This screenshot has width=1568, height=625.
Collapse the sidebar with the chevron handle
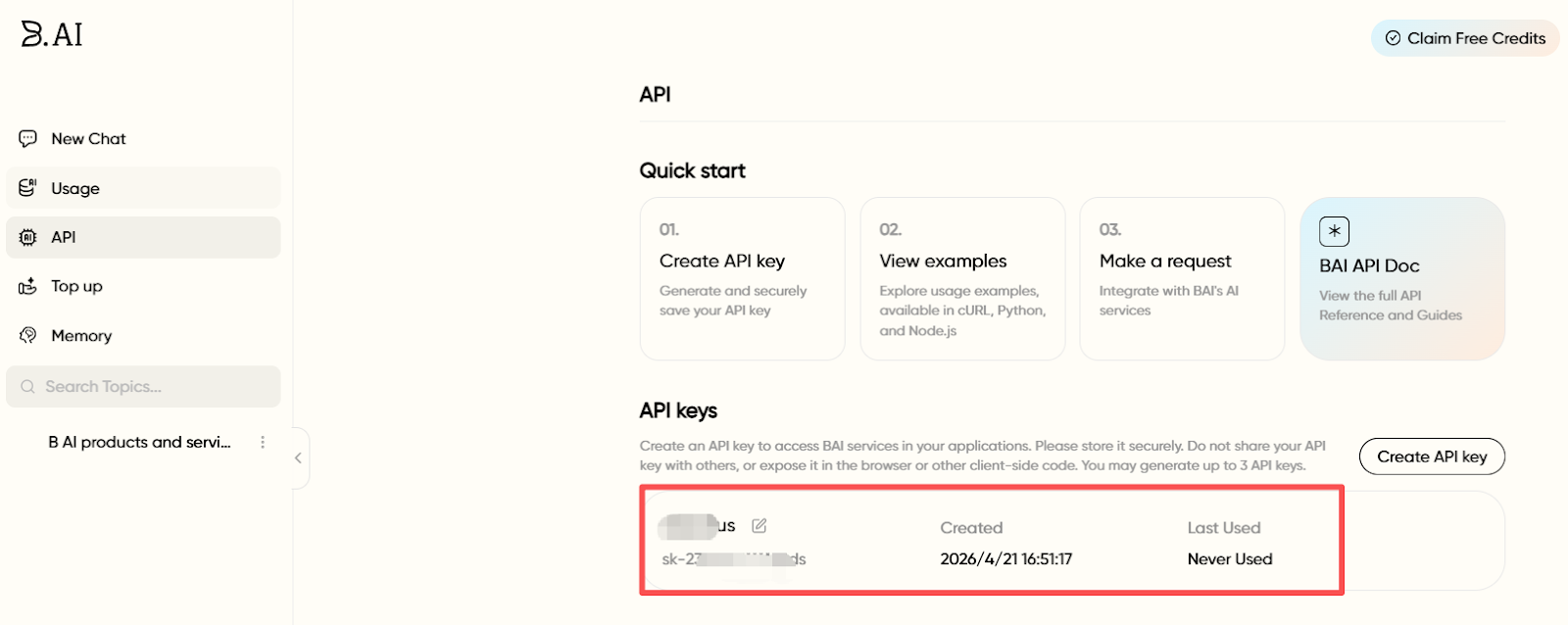298,457
